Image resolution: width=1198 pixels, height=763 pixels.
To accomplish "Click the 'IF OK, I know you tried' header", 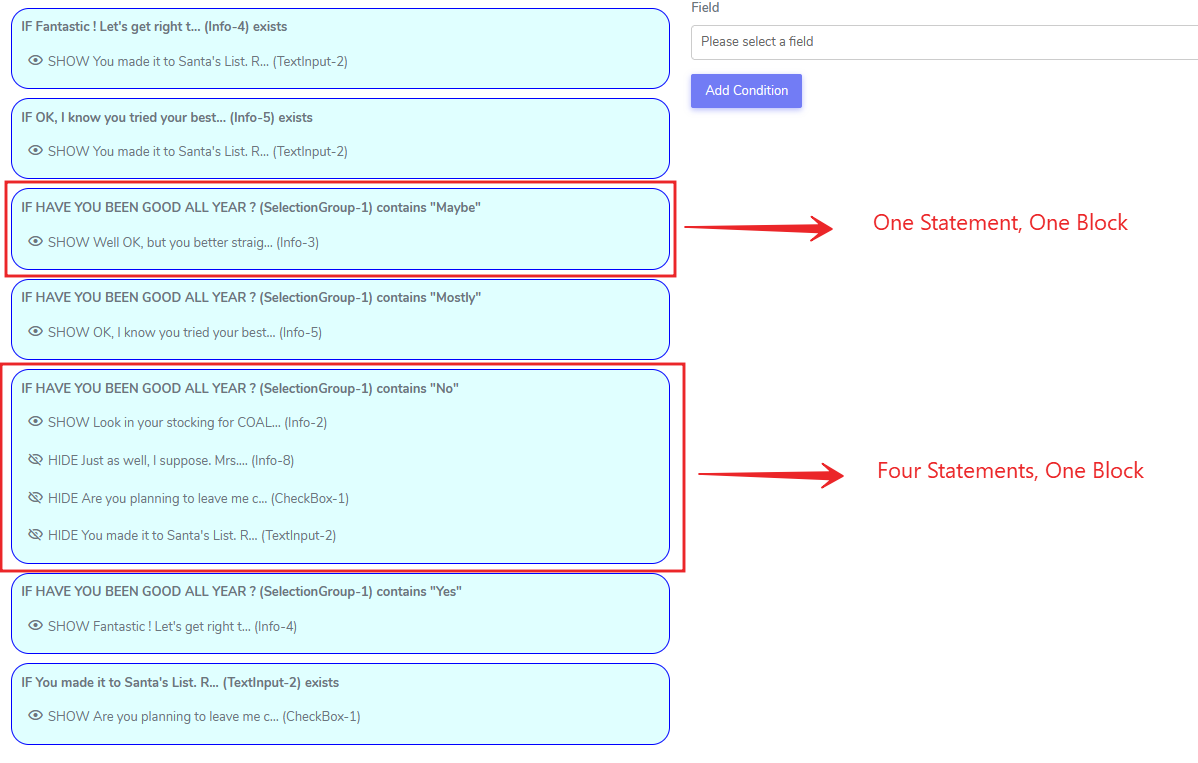I will [x=167, y=117].
